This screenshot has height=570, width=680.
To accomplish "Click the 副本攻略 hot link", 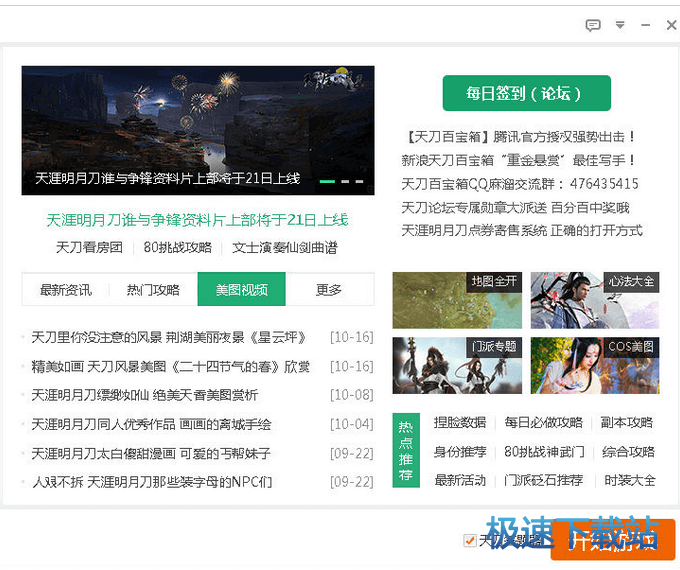I will coord(627,422).
